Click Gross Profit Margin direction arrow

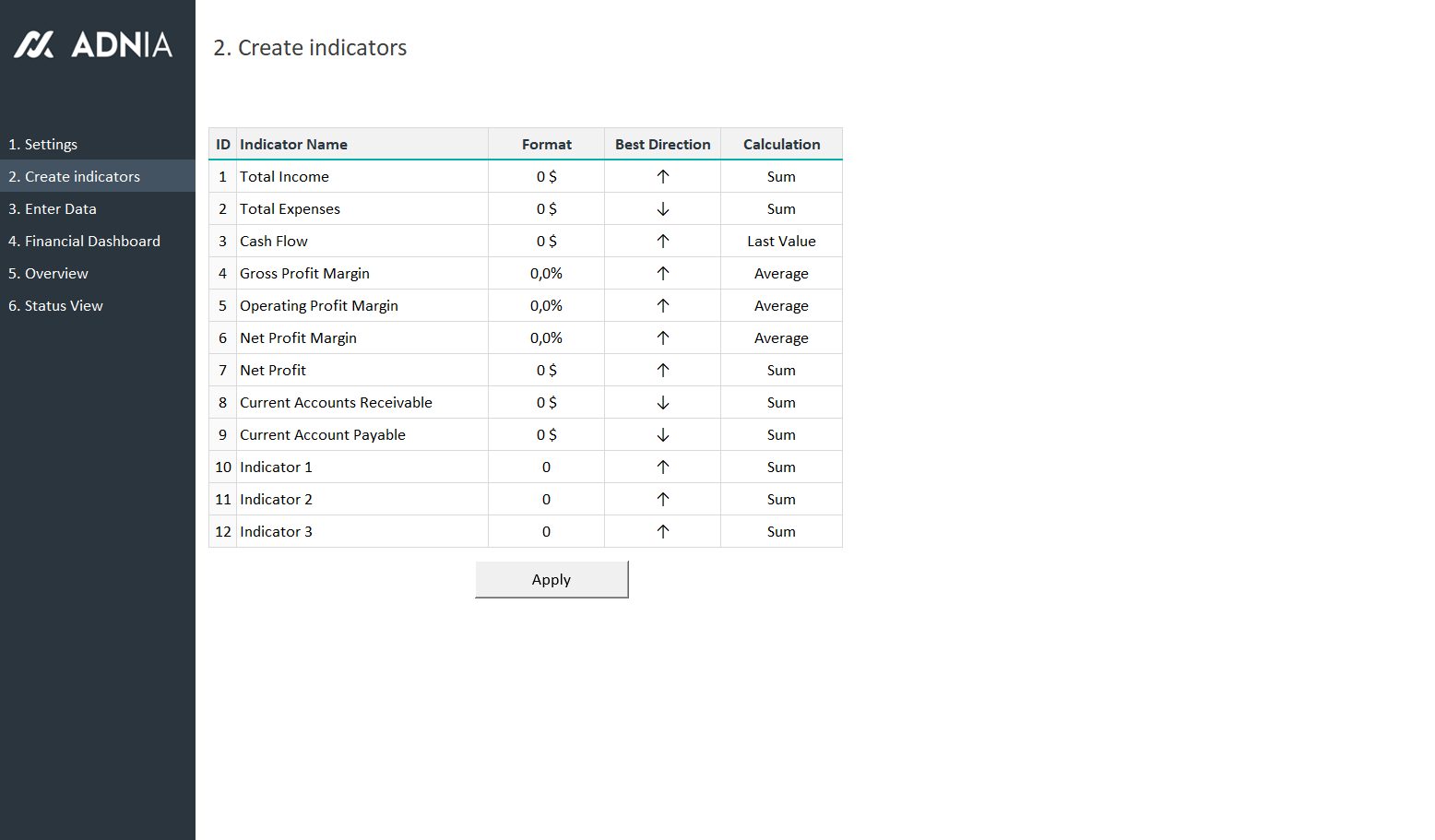(x=662, y=274)
